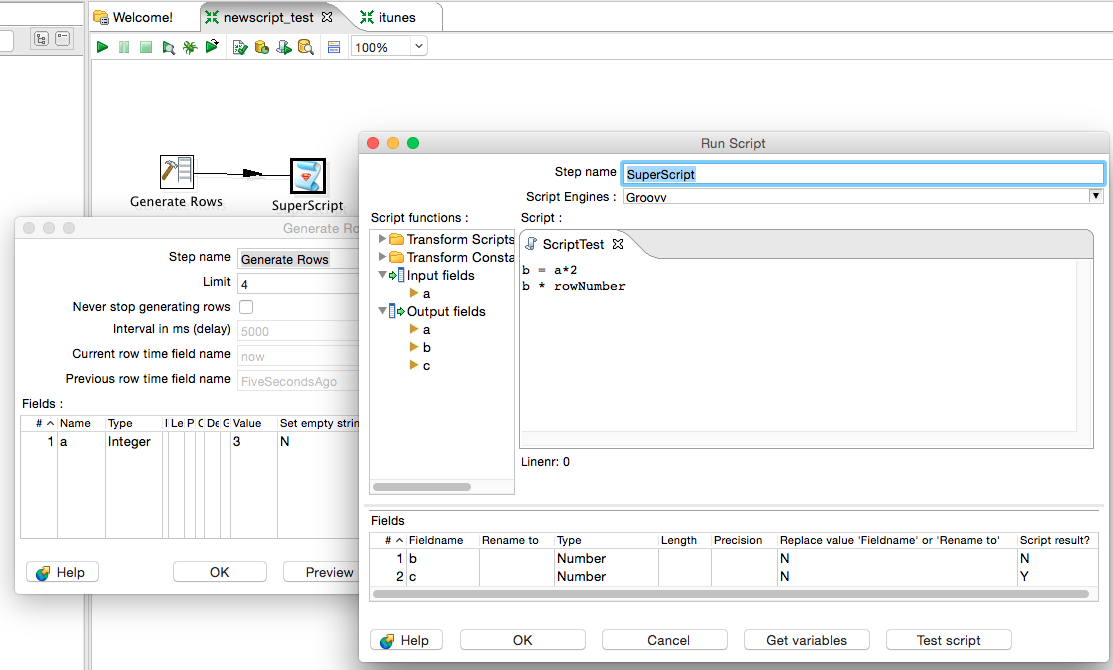Screen dimensions: 1113x670
Task: Collapse the Input fields tree node
Action: click(x=382, y=275)
